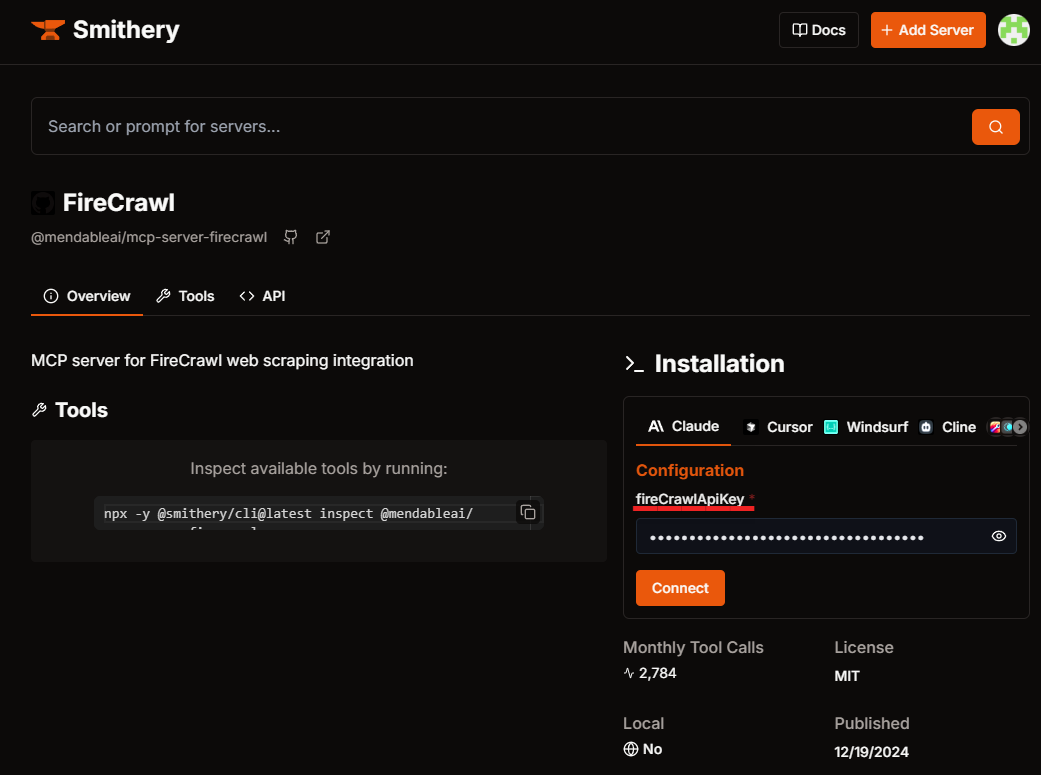Show more client tabs with arrow
The image size is (1041, 775).
[x=1020, y=427]
